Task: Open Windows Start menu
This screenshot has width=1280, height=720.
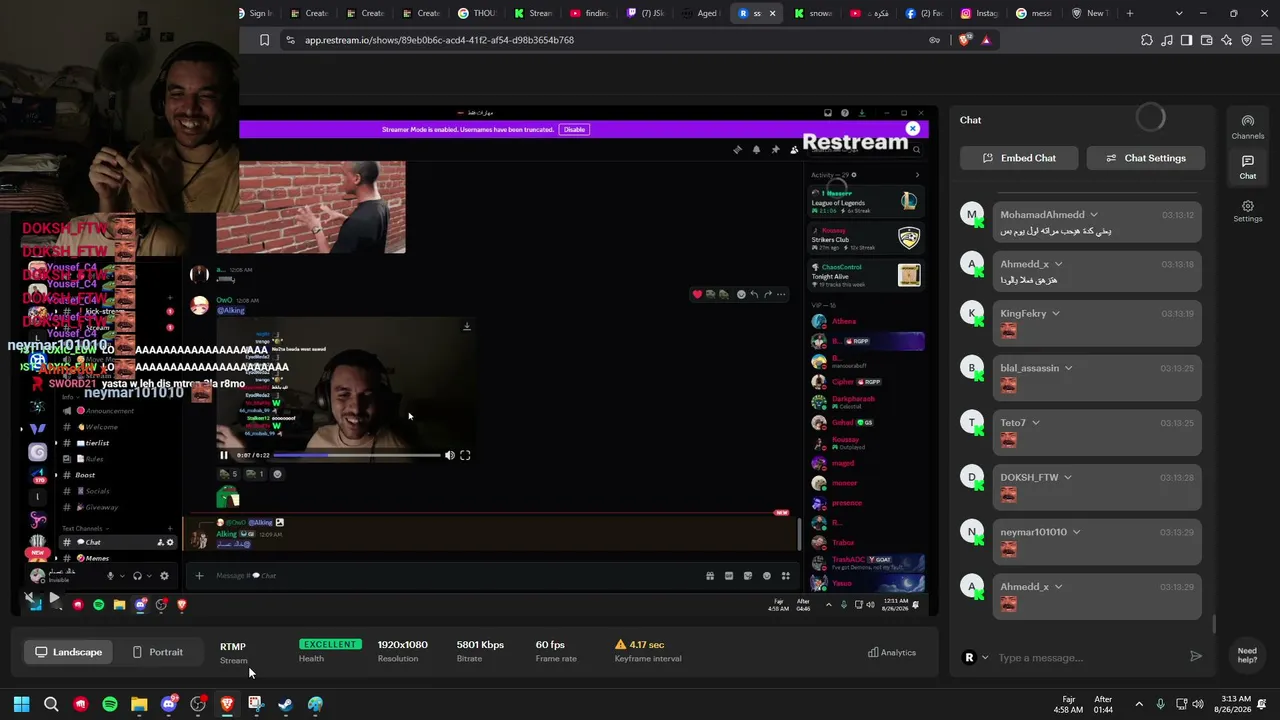Action: pos(21,704)
